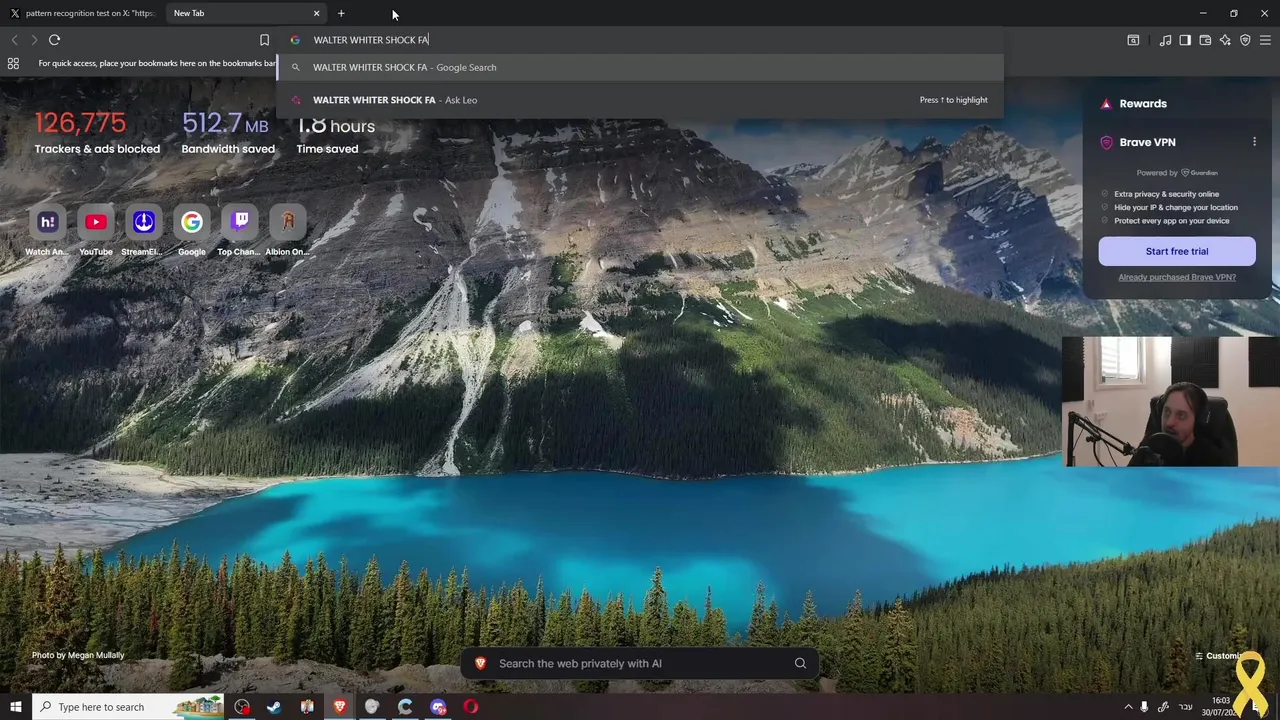Click the Windows taskbar search box
The height and width of the screenshot is (720, 1280).
(128, 707)
